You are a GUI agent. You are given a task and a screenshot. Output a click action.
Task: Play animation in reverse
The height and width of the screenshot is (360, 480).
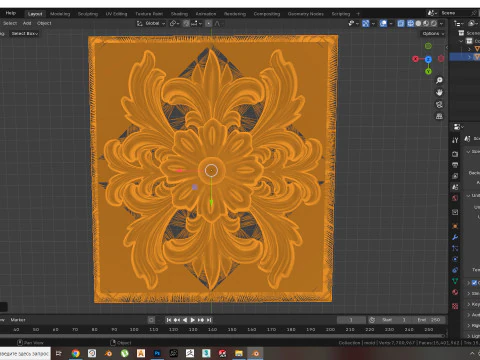click(x=185, y=320)
